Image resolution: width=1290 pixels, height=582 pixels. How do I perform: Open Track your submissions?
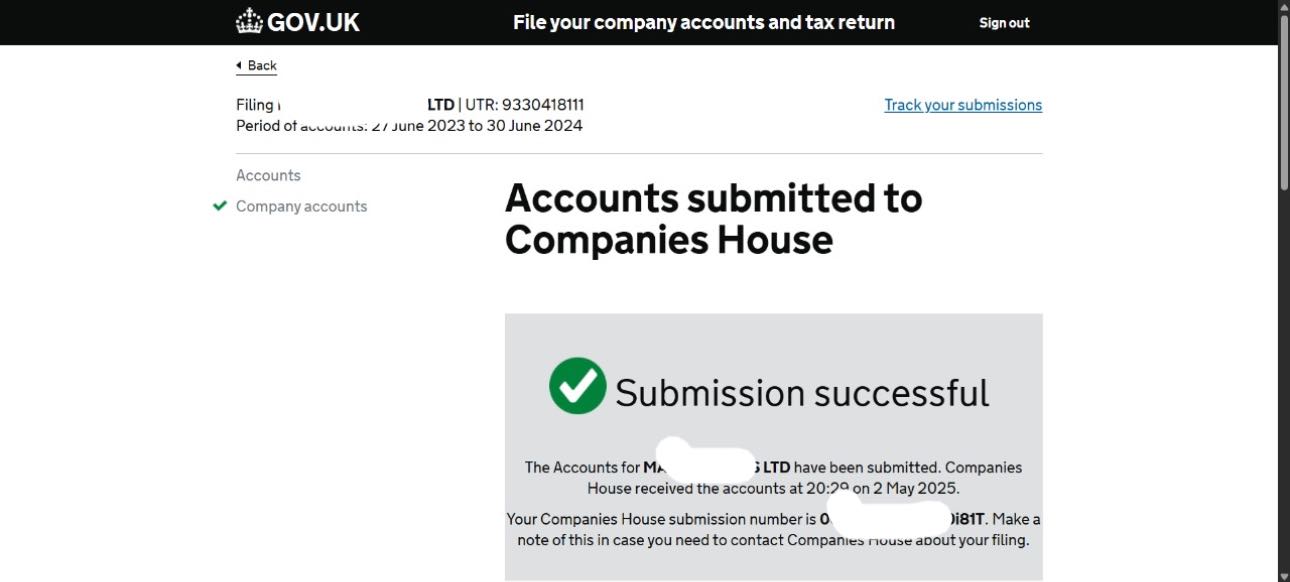(963, 105)
